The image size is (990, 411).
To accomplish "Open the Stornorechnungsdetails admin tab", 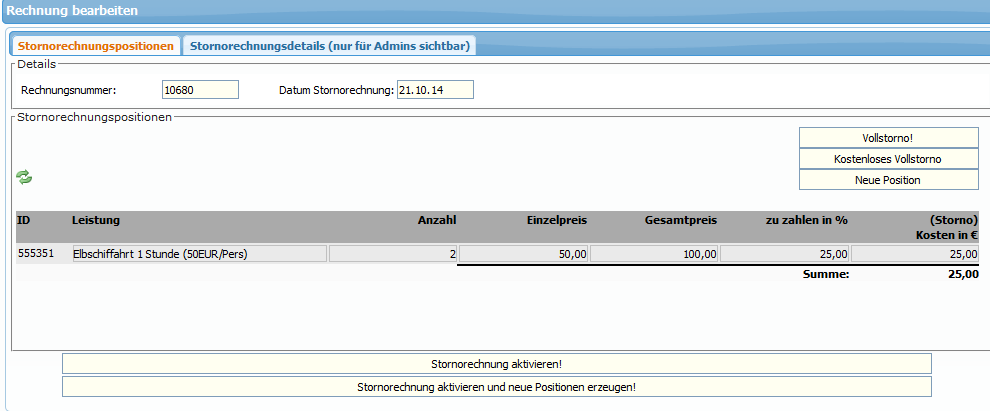I will 330,46.
